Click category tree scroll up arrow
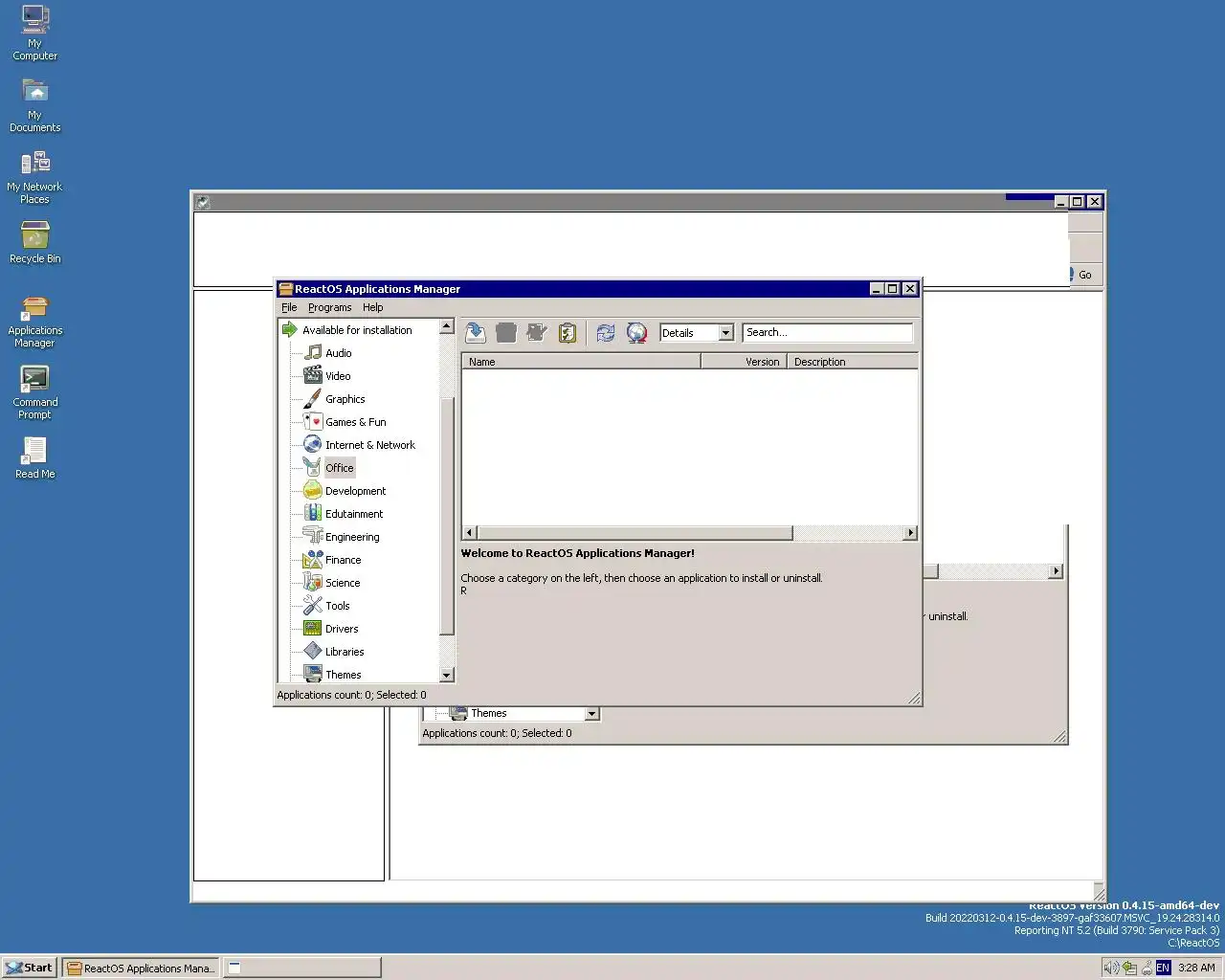Viewport: 1225px width, 980px height. coord(446,327)
